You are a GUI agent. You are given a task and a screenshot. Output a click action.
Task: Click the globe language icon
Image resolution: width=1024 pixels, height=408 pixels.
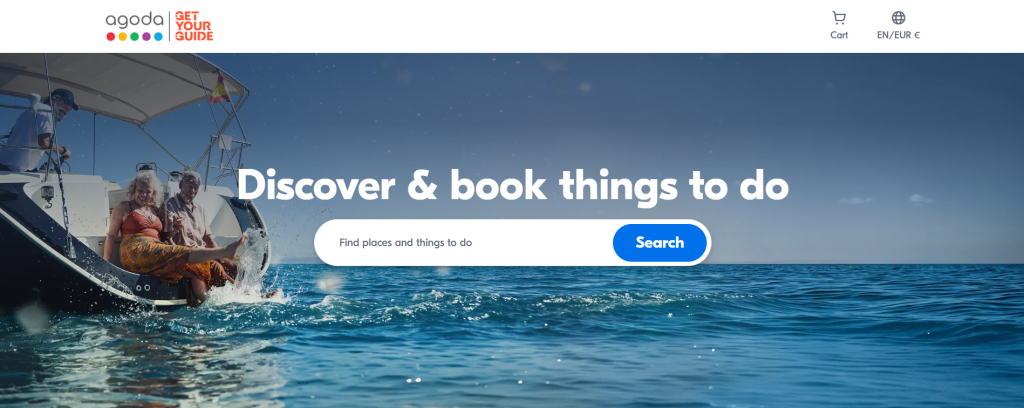[x=899, y=18]
